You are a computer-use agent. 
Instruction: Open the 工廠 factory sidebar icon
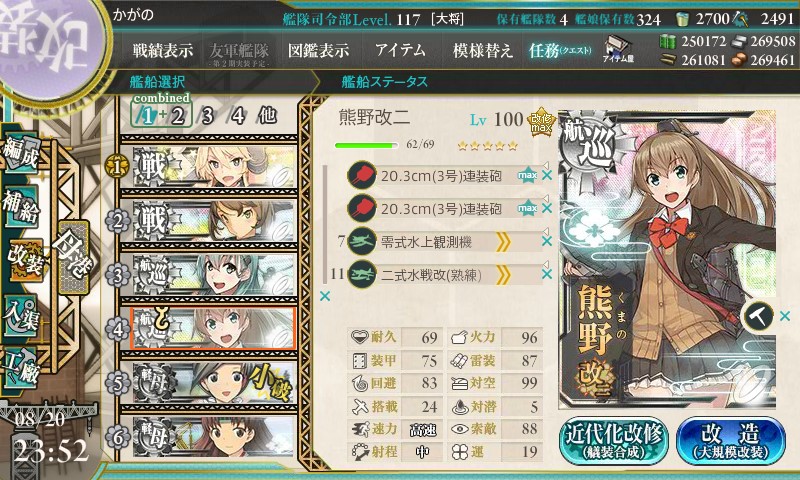point(21,367)
